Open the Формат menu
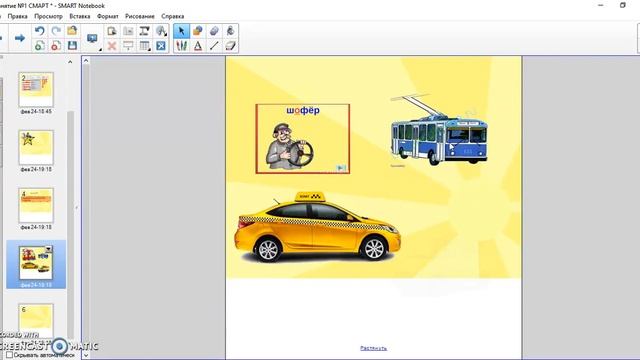The image size is (640, 360). point(108,16)
